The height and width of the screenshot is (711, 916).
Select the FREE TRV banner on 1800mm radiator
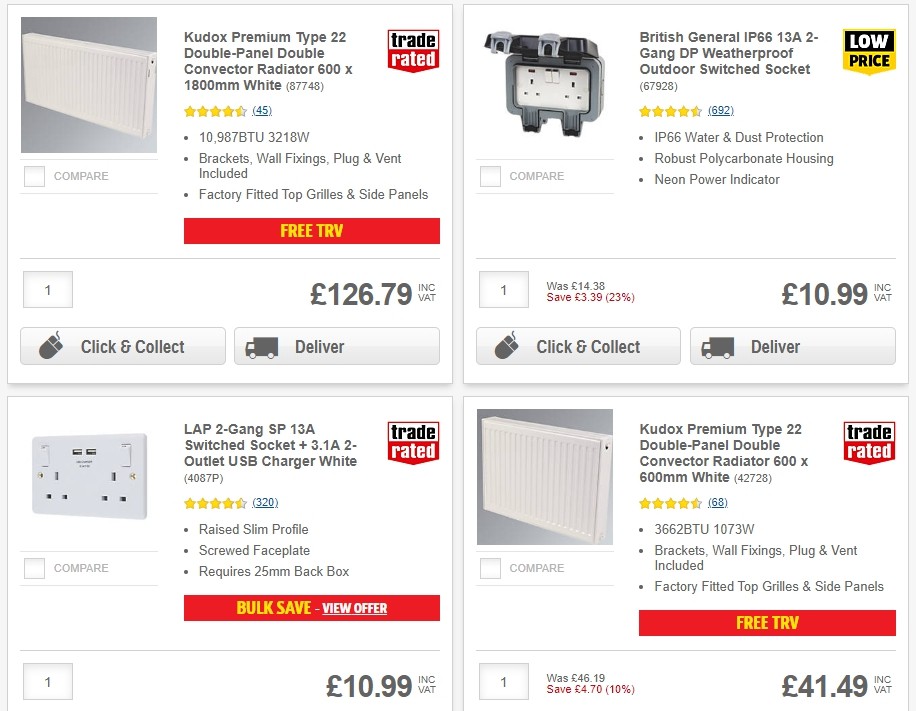click(x=311, y=231)
